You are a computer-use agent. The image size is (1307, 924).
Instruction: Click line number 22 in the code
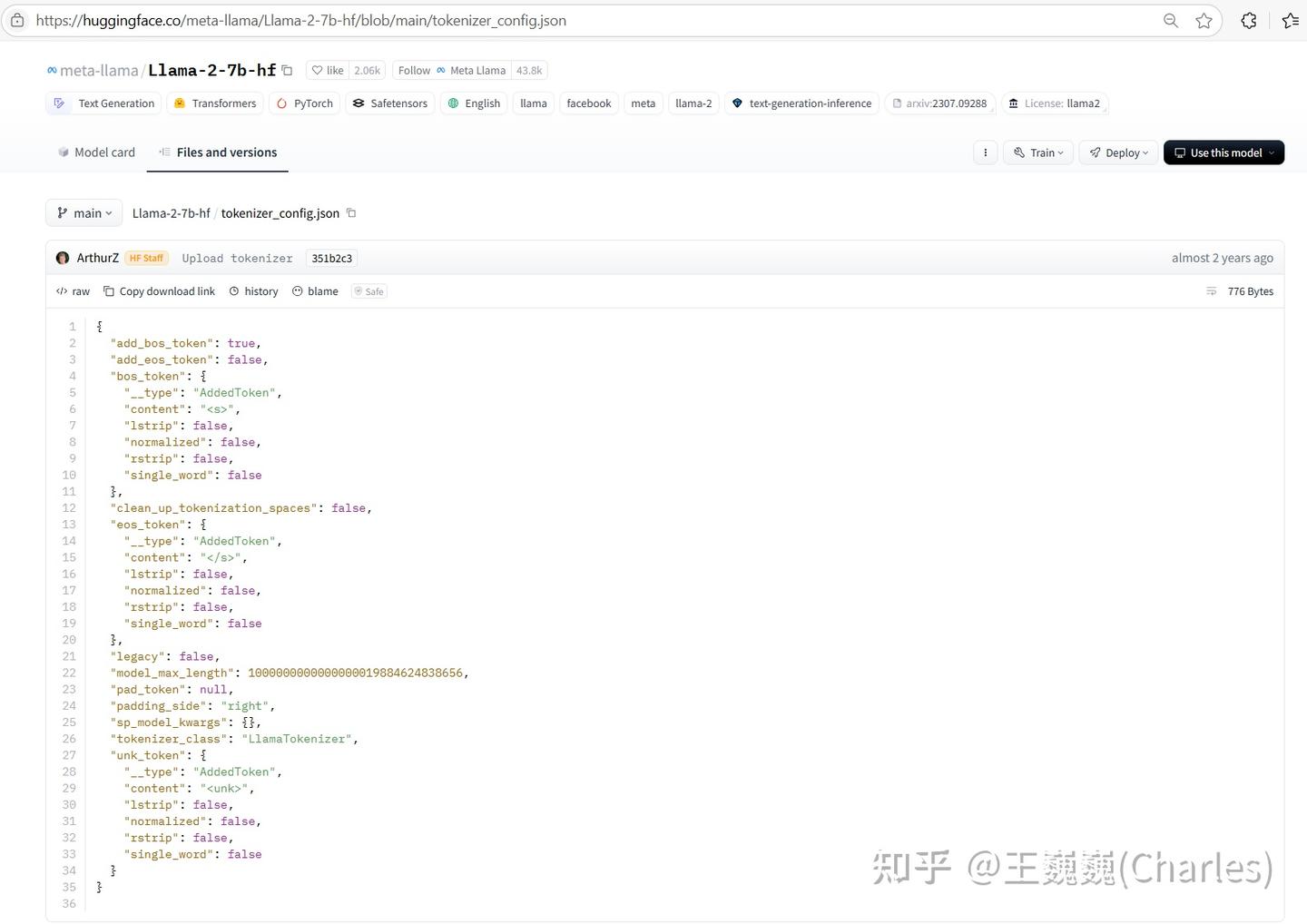pyautogui.click(x=69, y=673)
